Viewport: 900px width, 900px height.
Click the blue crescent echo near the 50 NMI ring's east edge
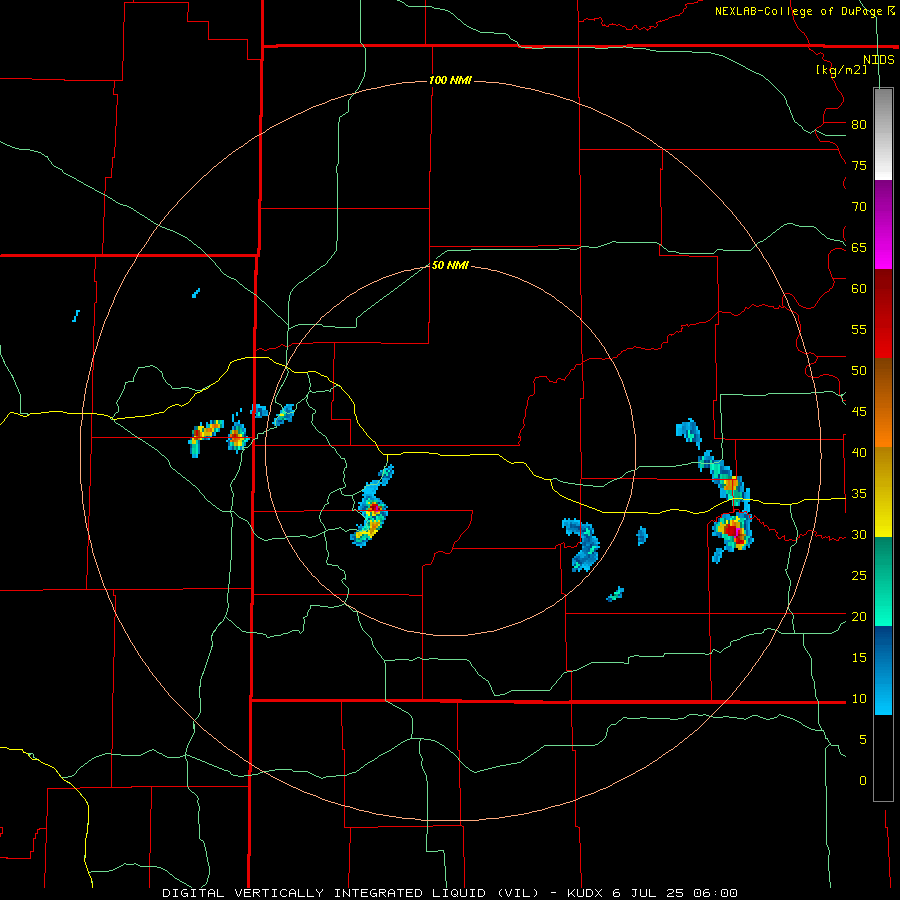(581, 544)
